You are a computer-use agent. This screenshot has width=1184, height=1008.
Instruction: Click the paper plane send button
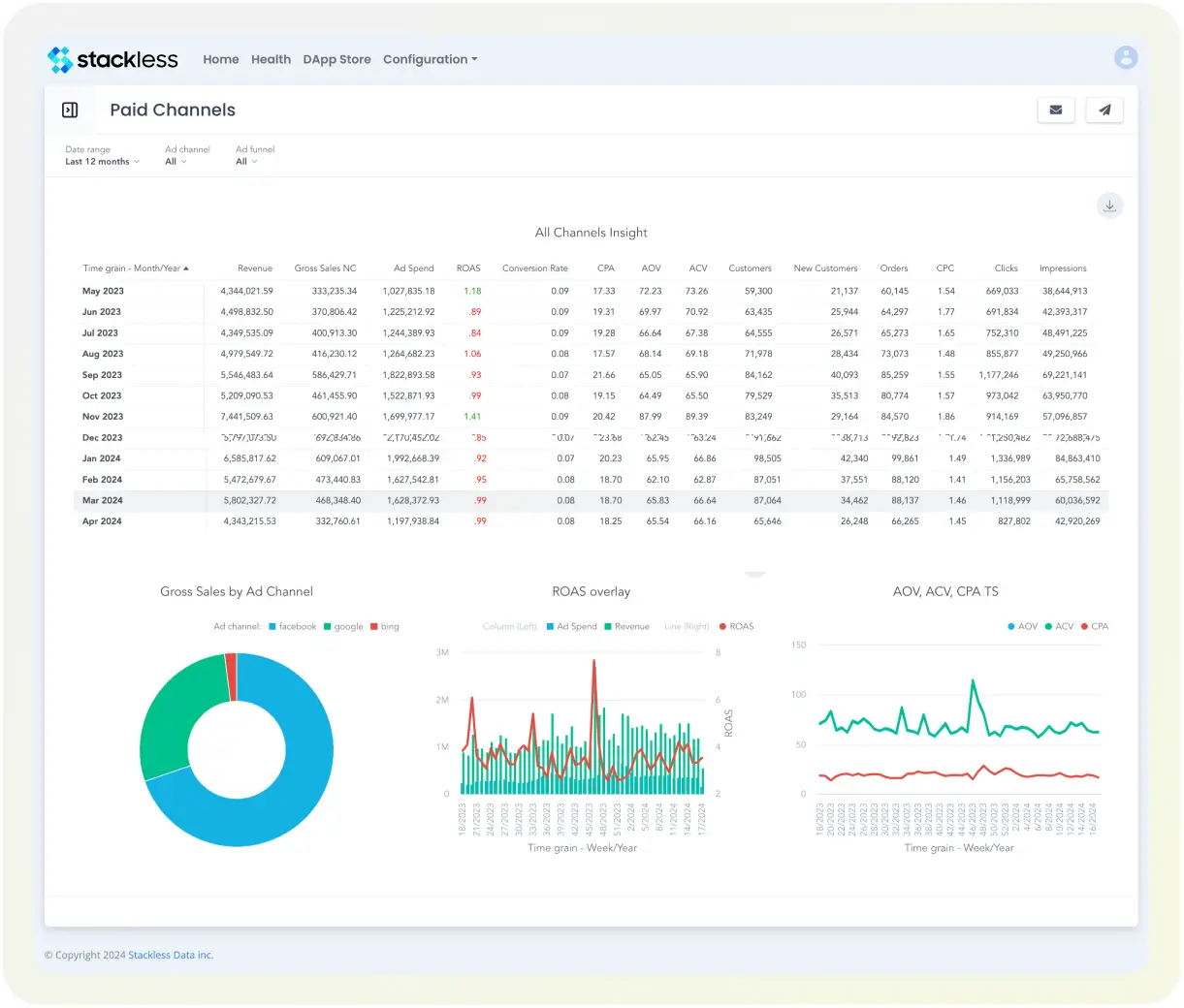tap(1104, 110)
